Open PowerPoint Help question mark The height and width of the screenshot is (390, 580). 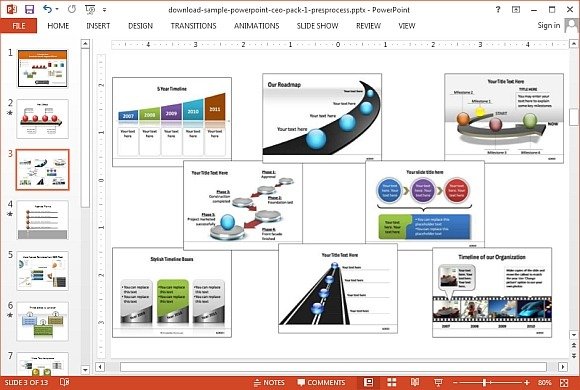498,10
